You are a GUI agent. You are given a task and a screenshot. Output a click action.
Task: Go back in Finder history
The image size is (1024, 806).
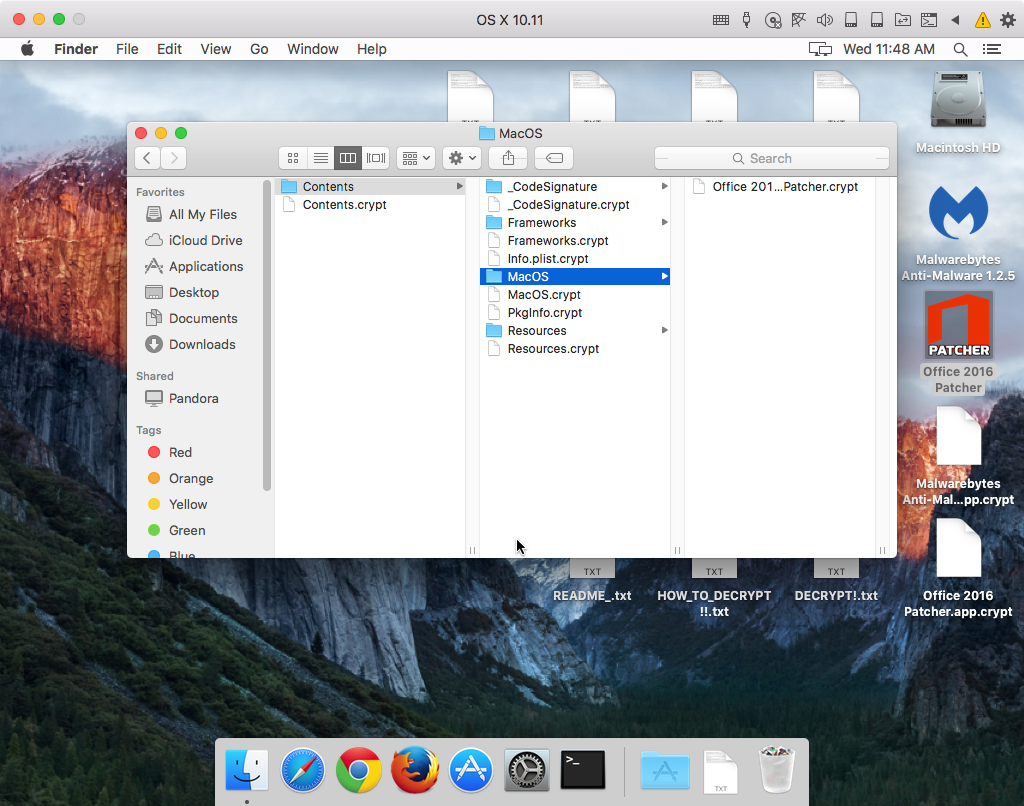148,158
